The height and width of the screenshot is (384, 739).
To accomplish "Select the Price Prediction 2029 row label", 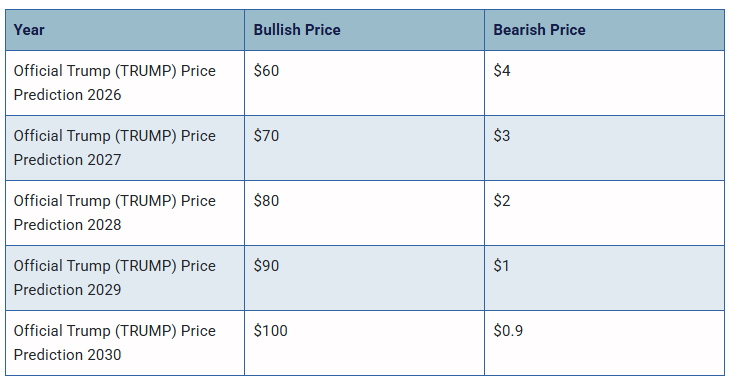I will 115,278.
